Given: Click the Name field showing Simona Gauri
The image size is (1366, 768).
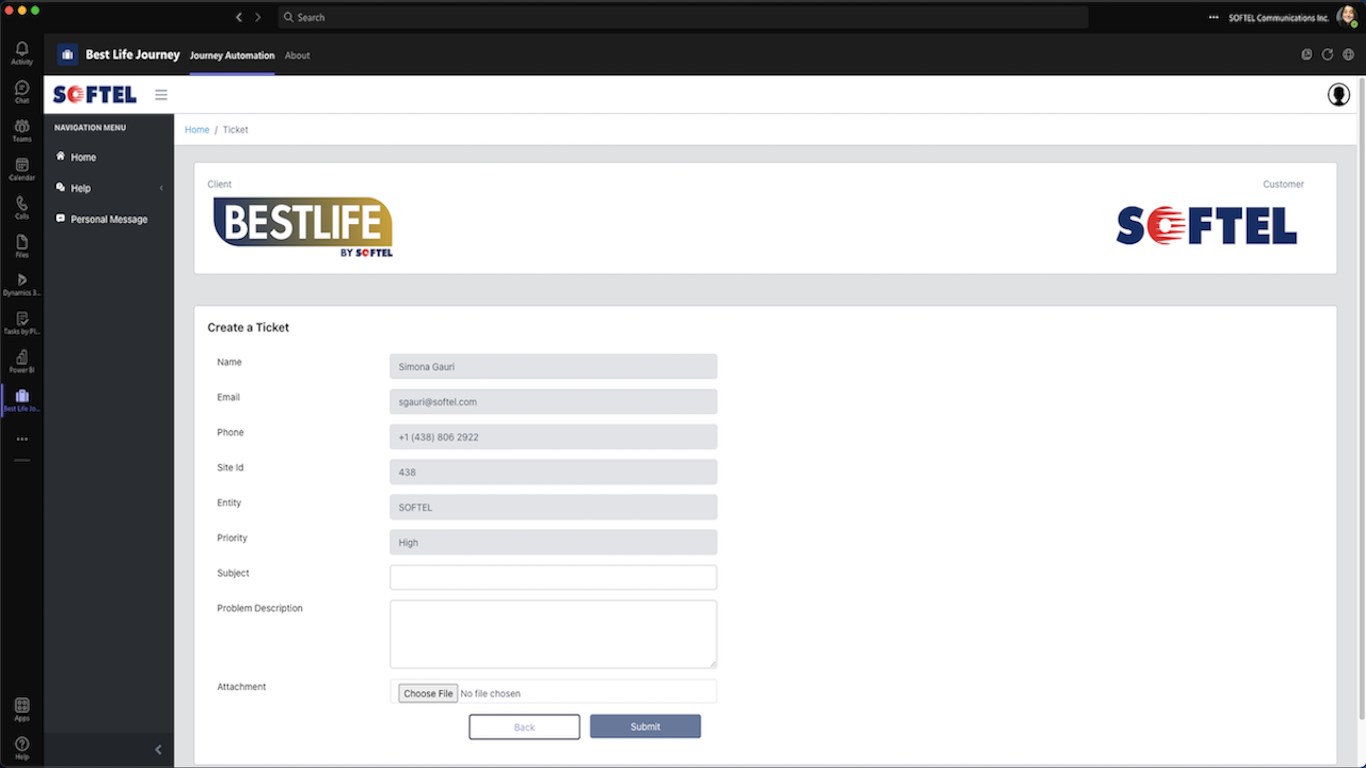Looking at the screenshot, I should (553, 367).
